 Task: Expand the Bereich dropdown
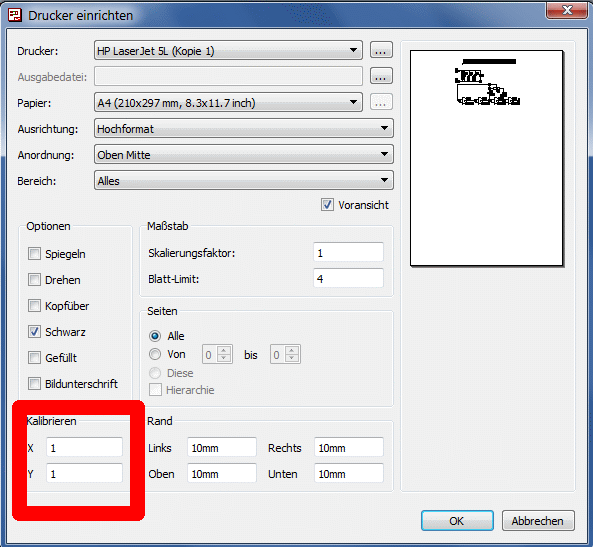tap(244, 180)
